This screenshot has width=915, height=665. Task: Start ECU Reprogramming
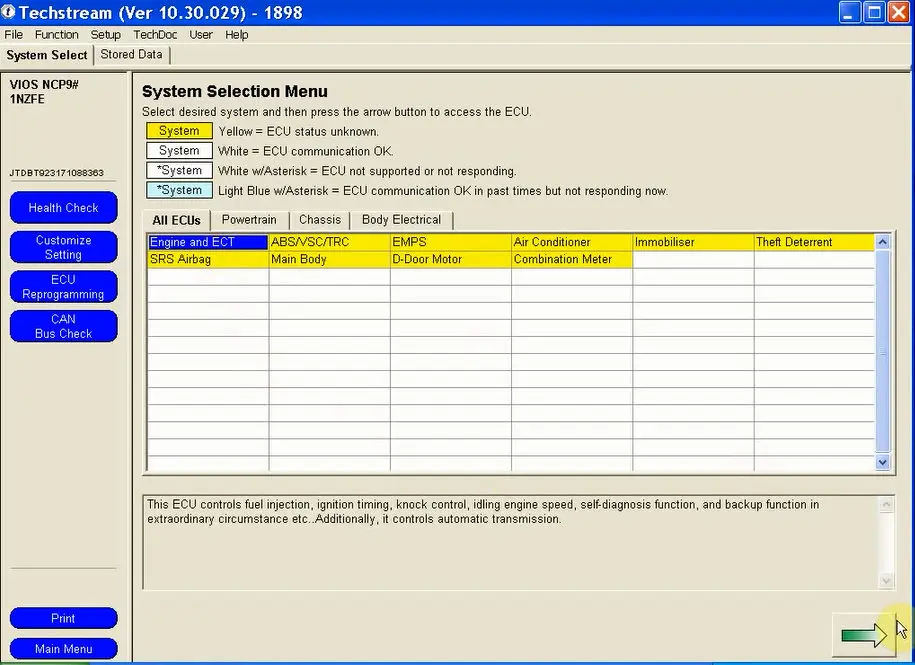63,288
